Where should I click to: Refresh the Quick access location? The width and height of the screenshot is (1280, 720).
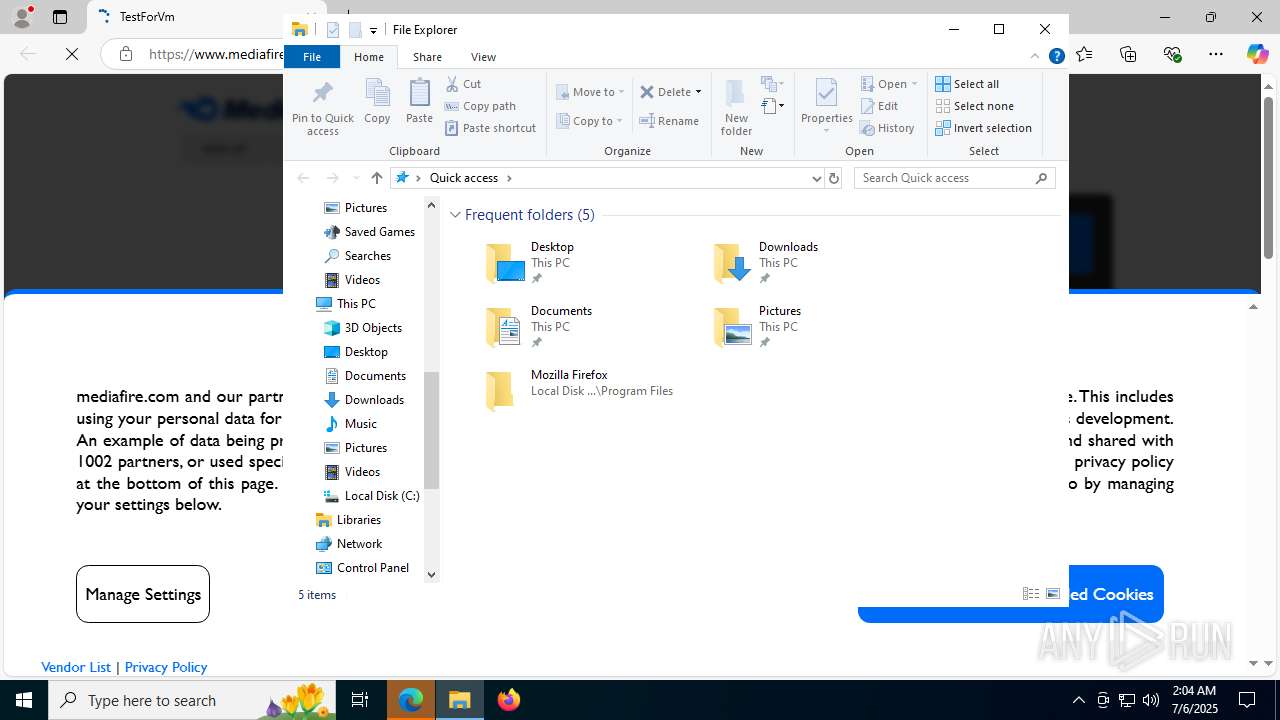click(x=834, y=178)
